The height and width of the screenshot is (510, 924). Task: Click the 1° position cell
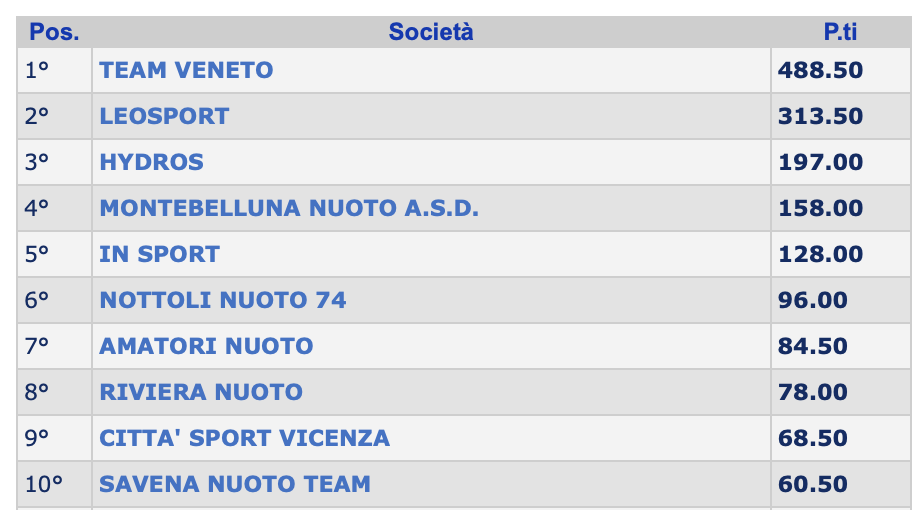[54, 70]
